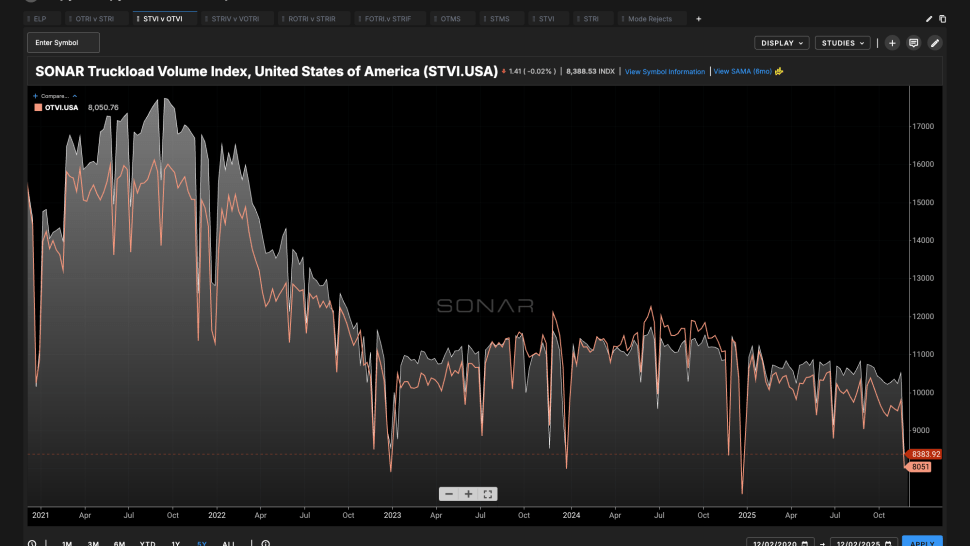Click the OTVI.USA legend label
This screenshot has width=970, height=546.
point(61,108)
